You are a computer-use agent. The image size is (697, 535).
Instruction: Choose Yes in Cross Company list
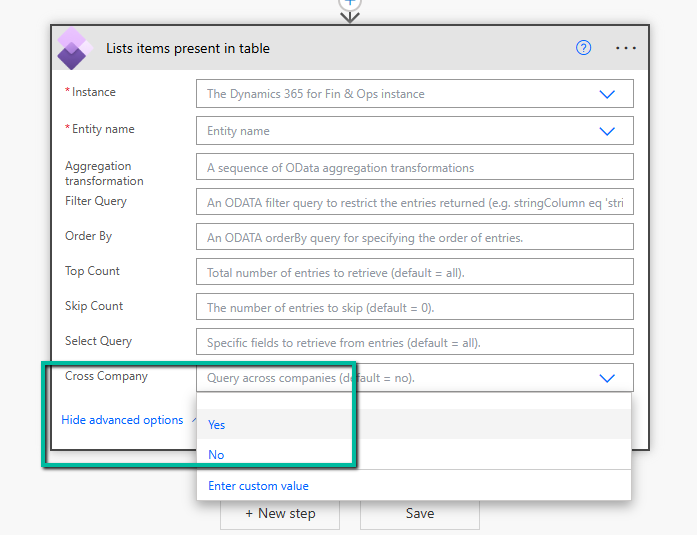pos(414,424)
